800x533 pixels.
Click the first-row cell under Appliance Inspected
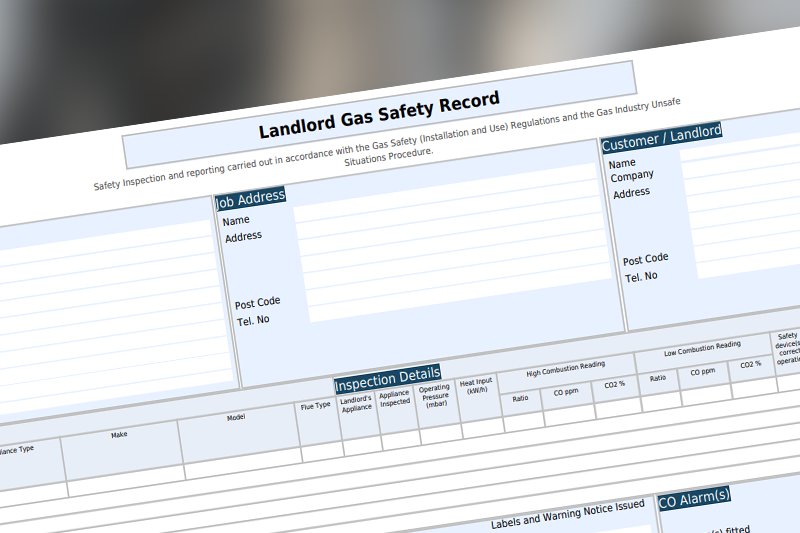point(402,440)
